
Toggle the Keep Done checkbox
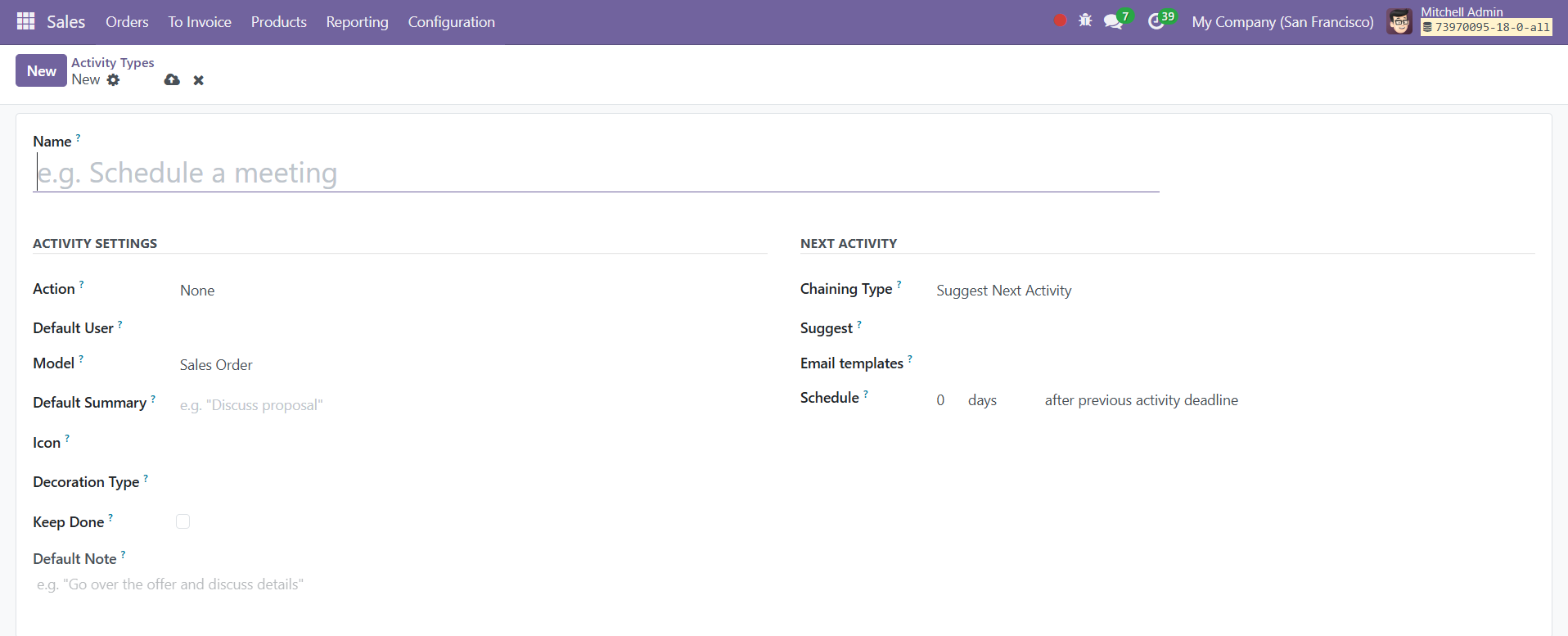pyautogui.click(x=182, y=521)
